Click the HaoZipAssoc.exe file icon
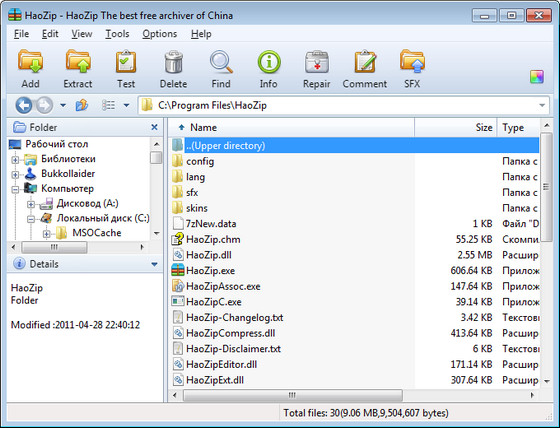Screen dimensions: 560x428 click(x=178, y=286)
